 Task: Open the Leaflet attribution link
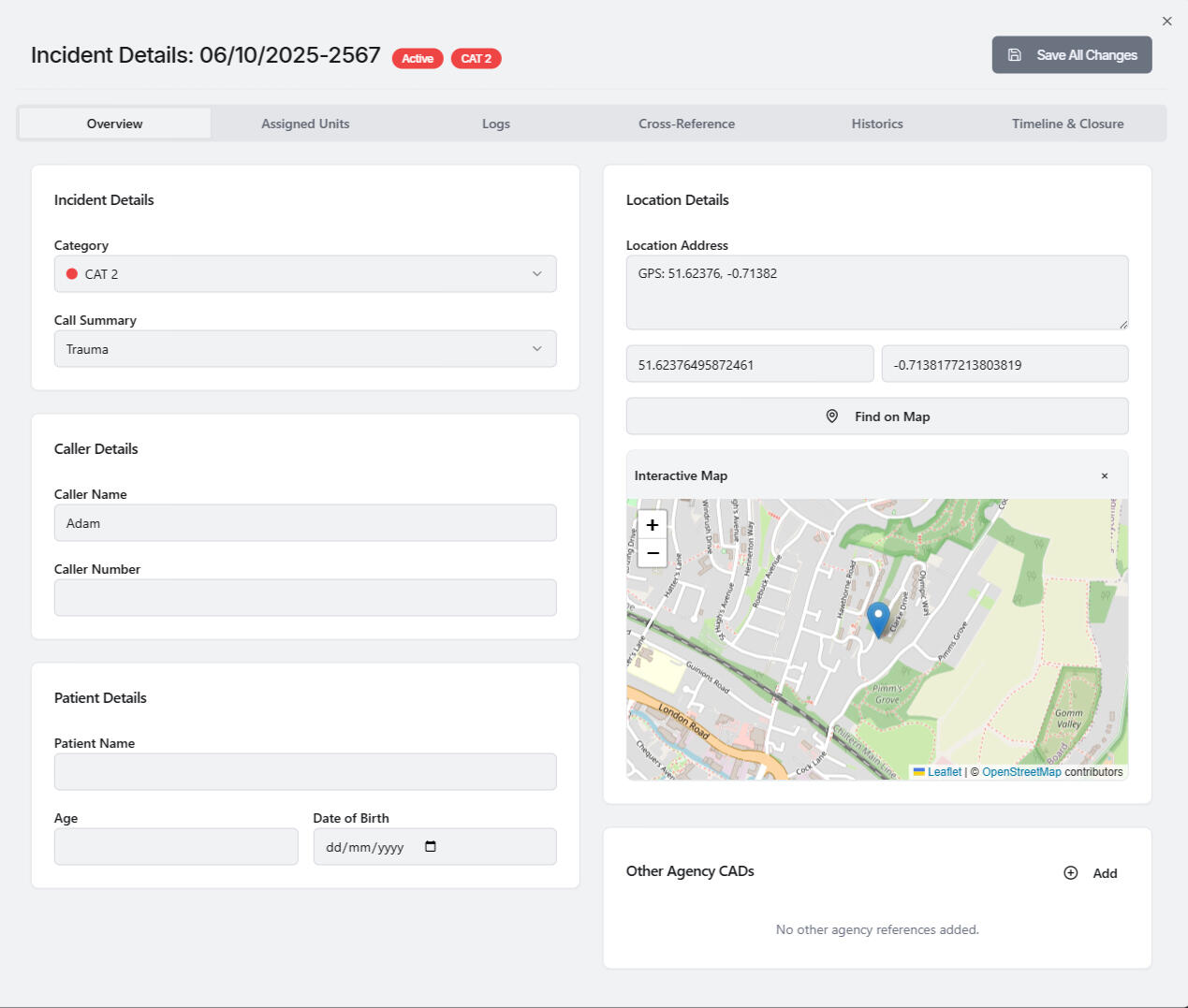click(944, 772)
